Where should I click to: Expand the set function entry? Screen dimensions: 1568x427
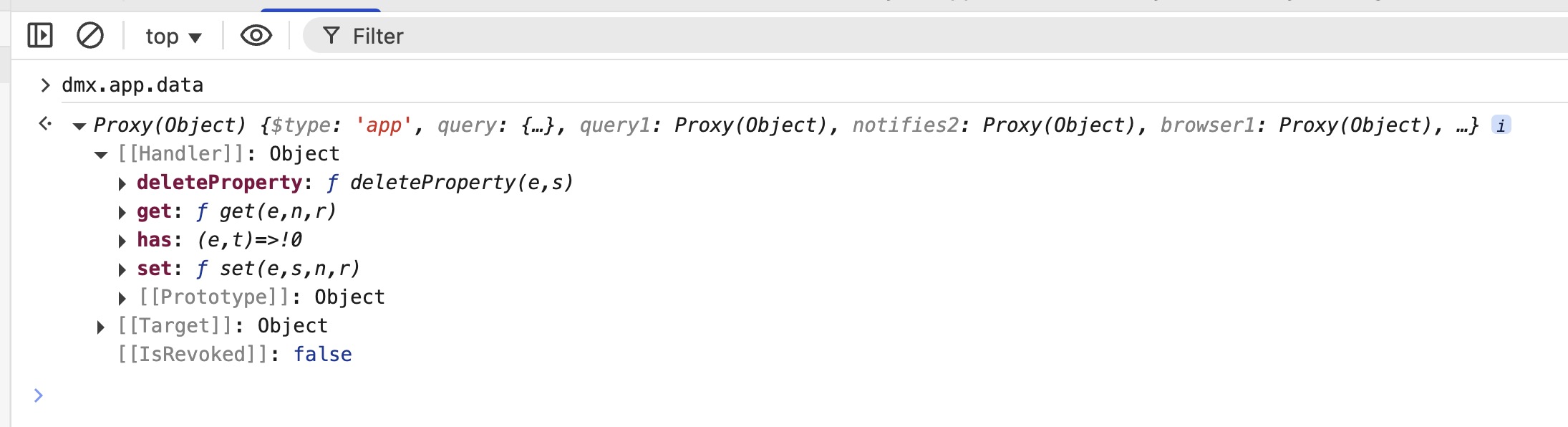click(x=122, y=270)
